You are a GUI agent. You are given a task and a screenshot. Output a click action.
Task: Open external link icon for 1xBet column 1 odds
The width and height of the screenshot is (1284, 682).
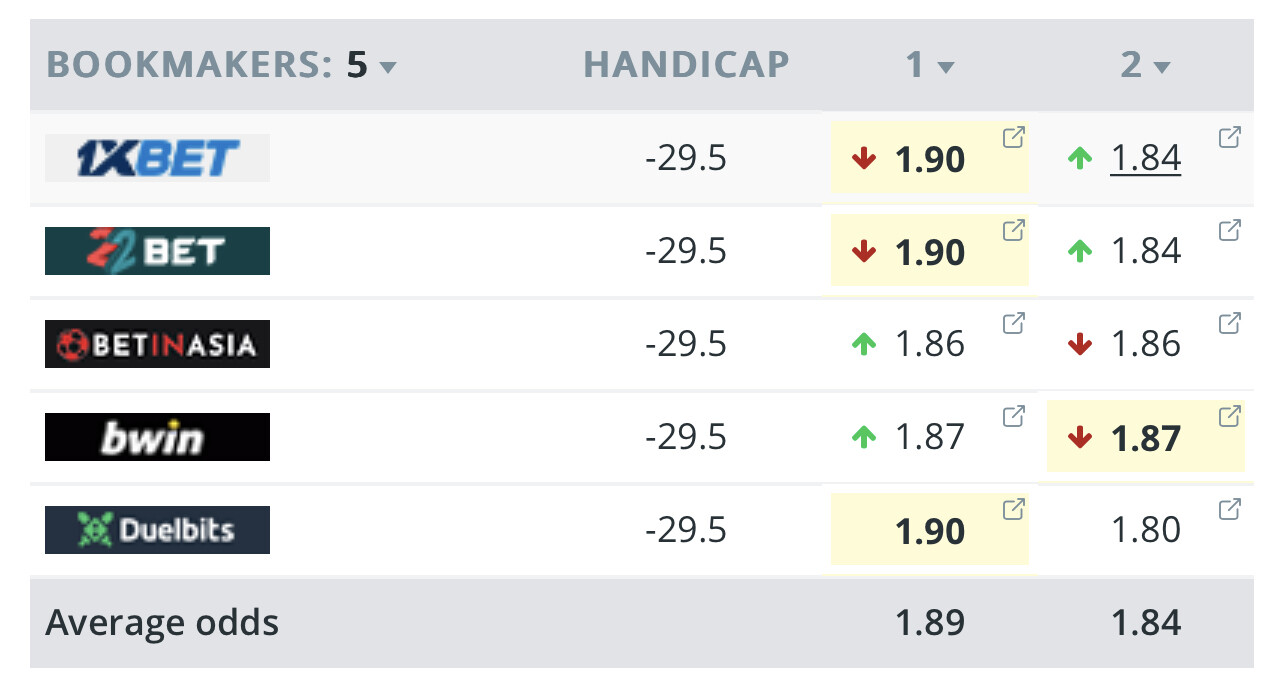coord(1013,138)
